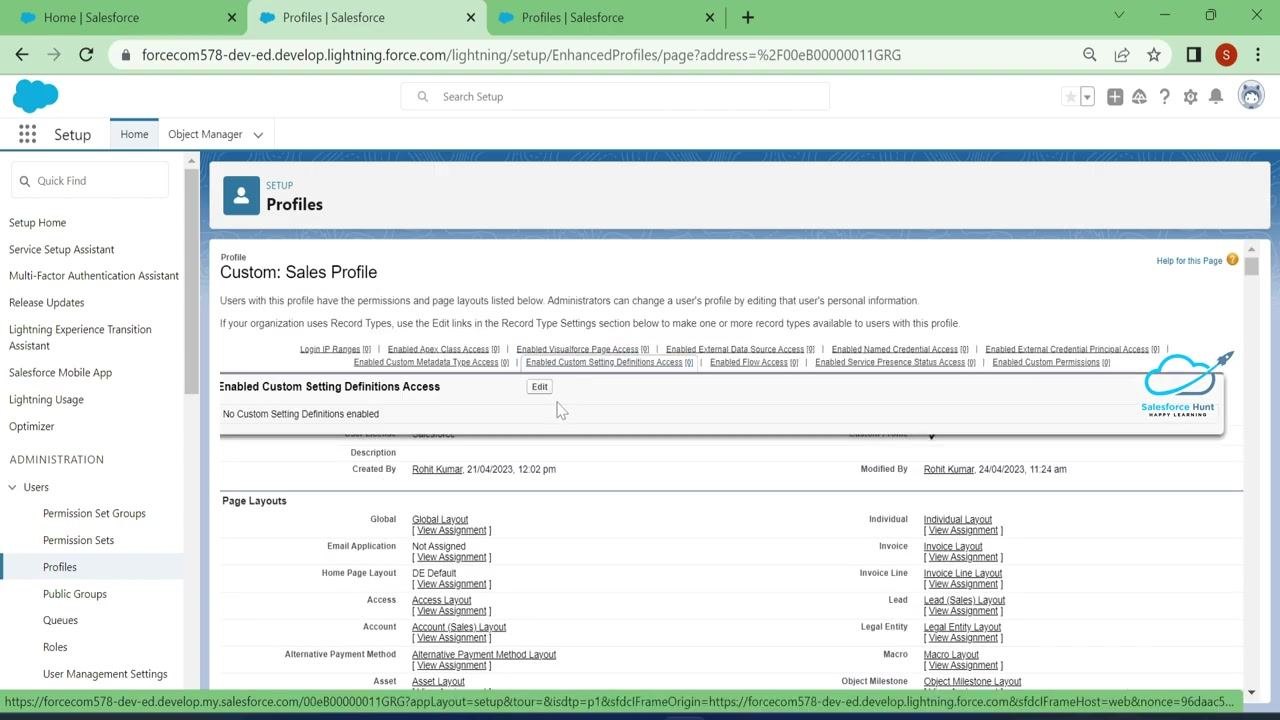Go back with browser back arrow
Screen dimensions: 1280x720
click(22, 55)
